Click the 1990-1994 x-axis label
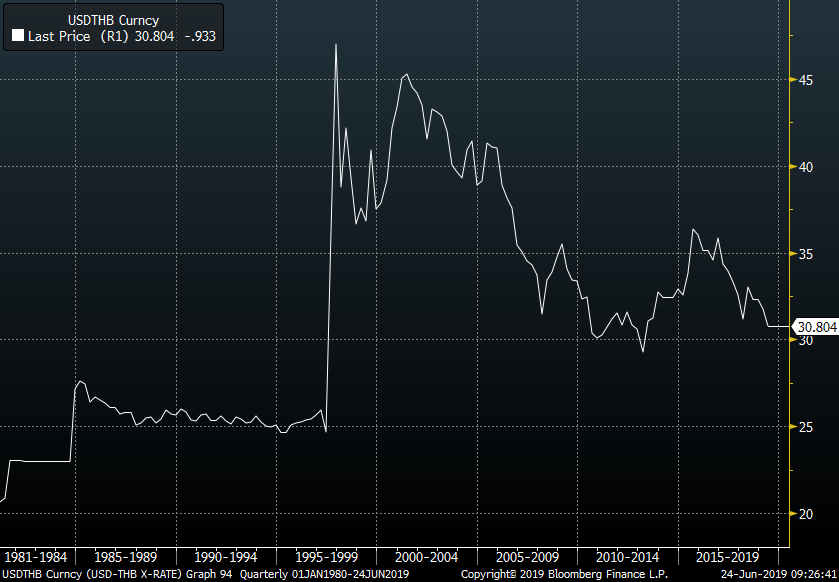Screen dimensions: 839x582 pos(226,557)
